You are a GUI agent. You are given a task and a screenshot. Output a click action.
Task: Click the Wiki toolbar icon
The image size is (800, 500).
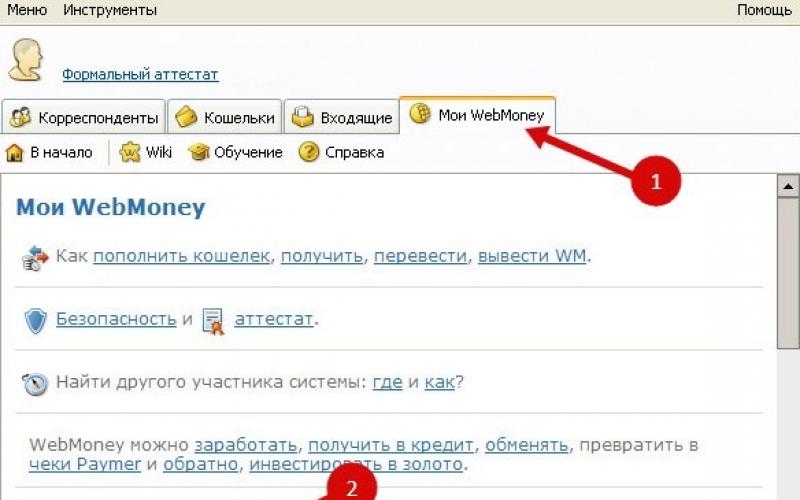(x=130, y=153)
